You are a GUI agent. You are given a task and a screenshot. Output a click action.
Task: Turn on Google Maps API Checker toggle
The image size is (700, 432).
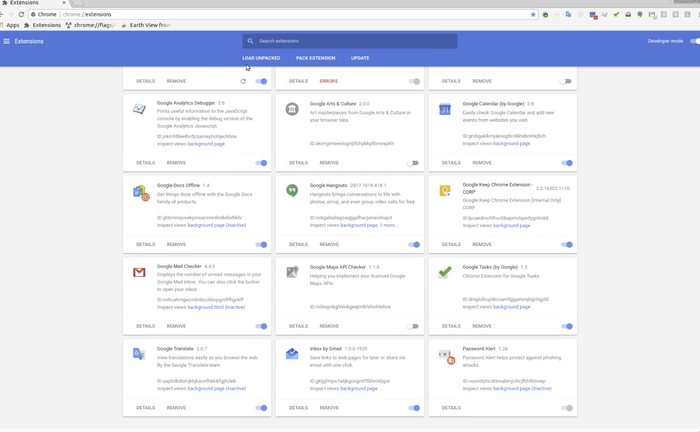[413, 326]
